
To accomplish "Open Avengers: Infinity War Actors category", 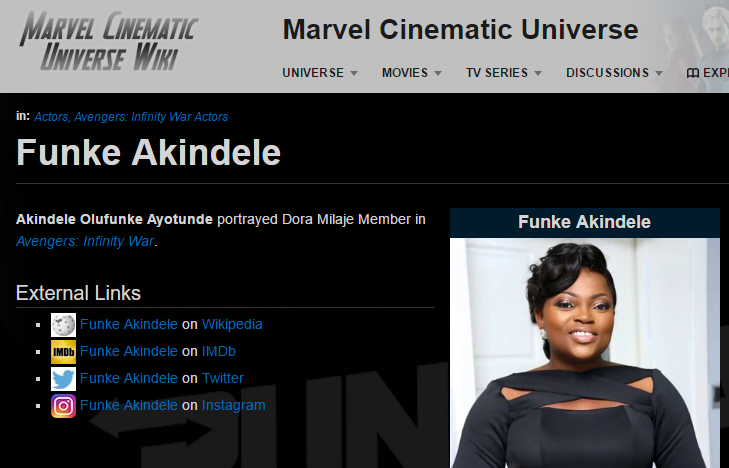I will point(151,117).
